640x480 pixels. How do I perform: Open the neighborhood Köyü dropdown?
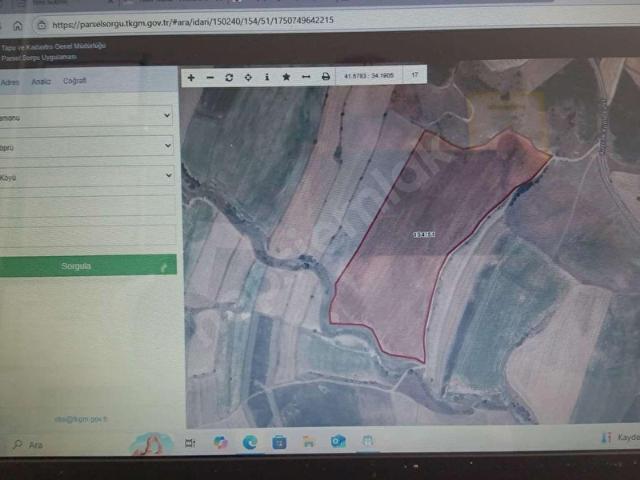(x=87, y=176)
